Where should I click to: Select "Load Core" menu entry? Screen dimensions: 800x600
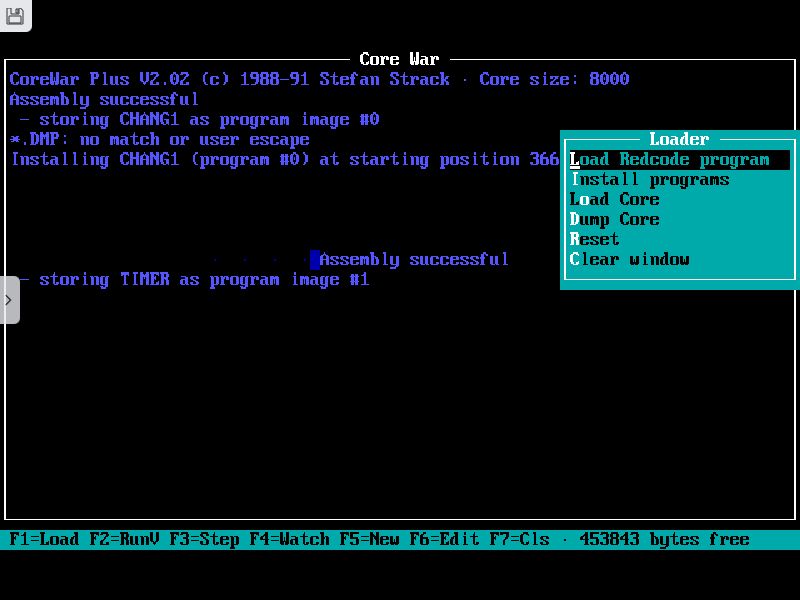click(614, 199)
